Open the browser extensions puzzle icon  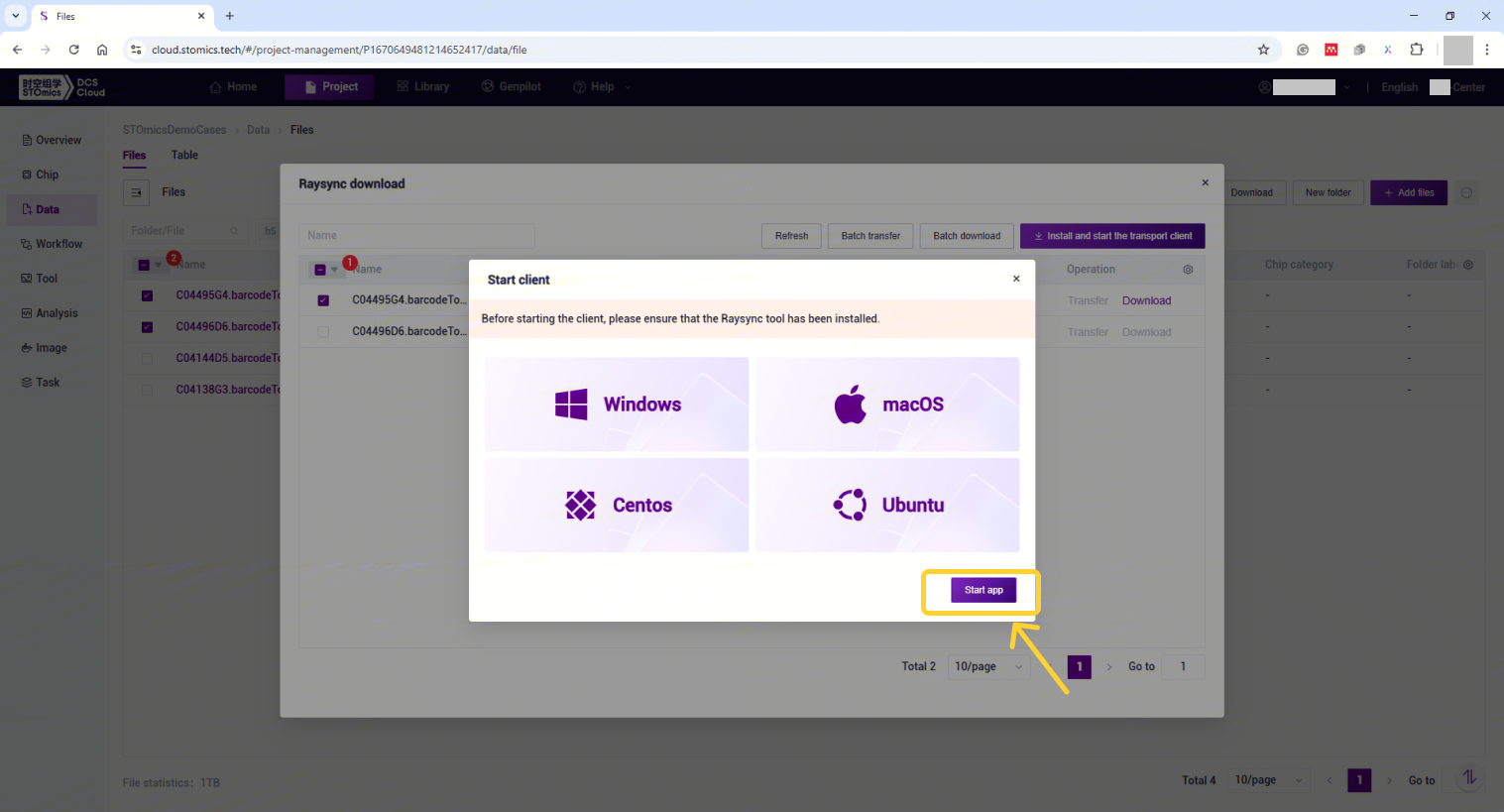(1417, 50)
